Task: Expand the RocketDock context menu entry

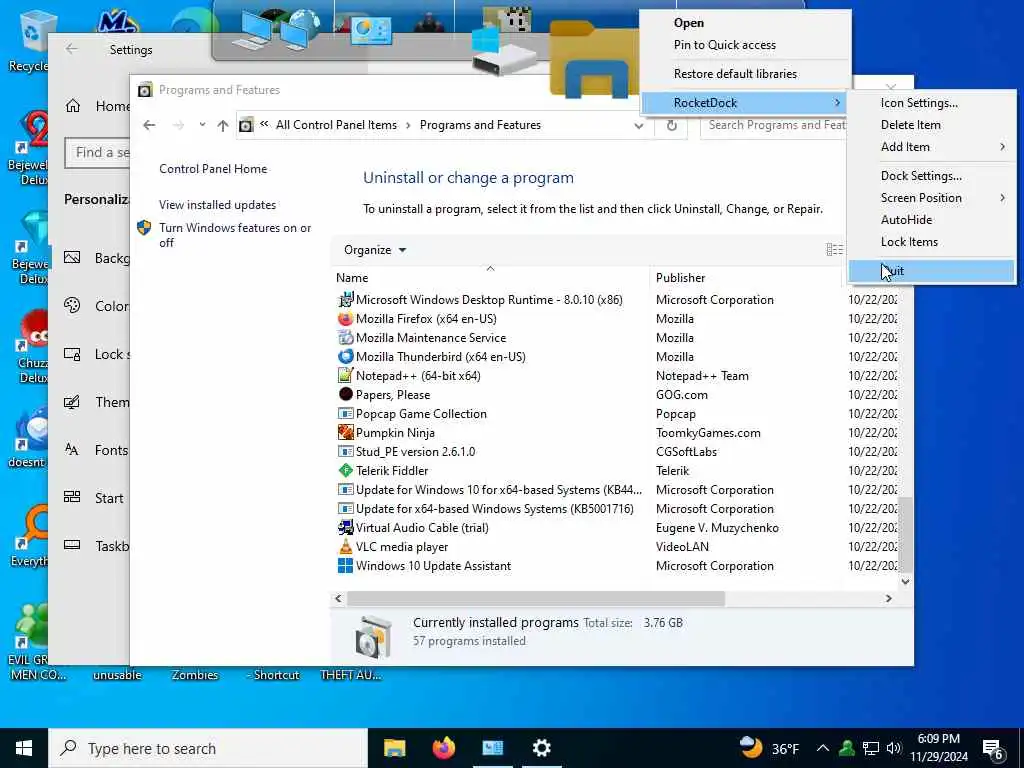Action: coord(744,103)
